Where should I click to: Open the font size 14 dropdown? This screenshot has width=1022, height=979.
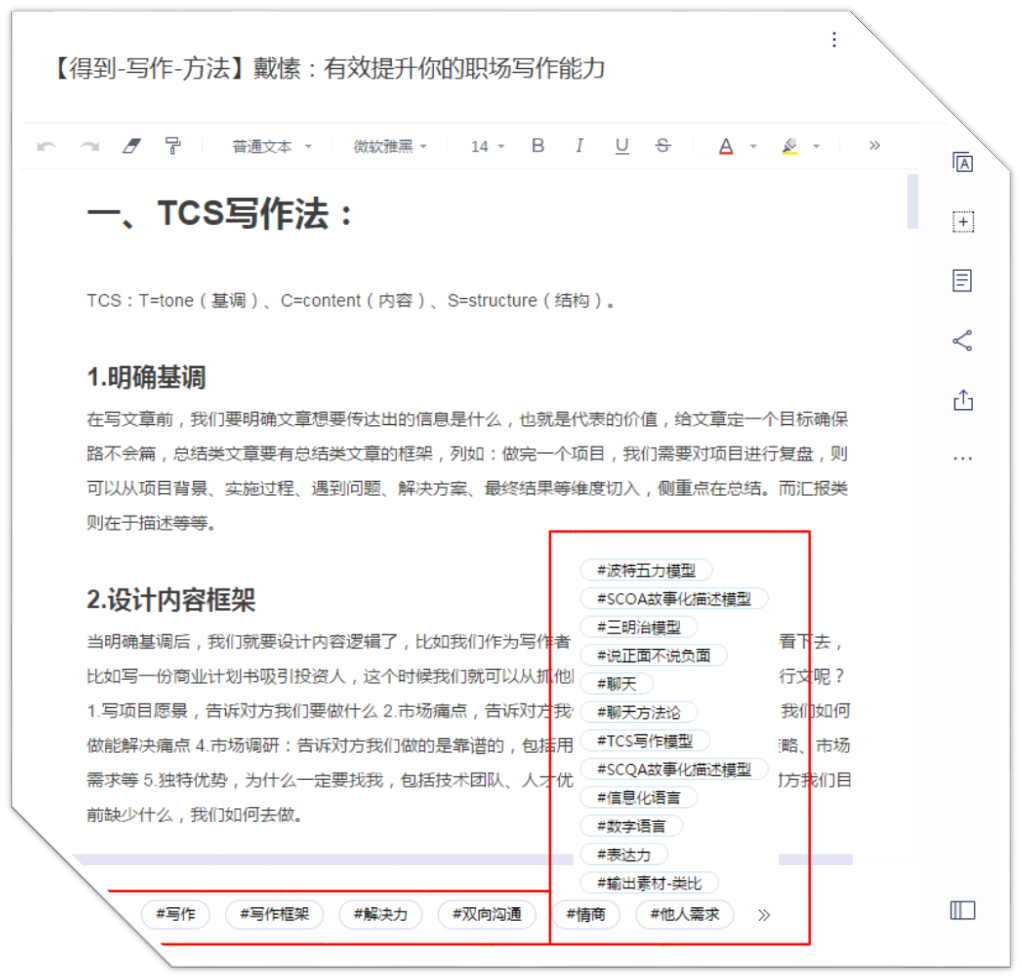488,147
